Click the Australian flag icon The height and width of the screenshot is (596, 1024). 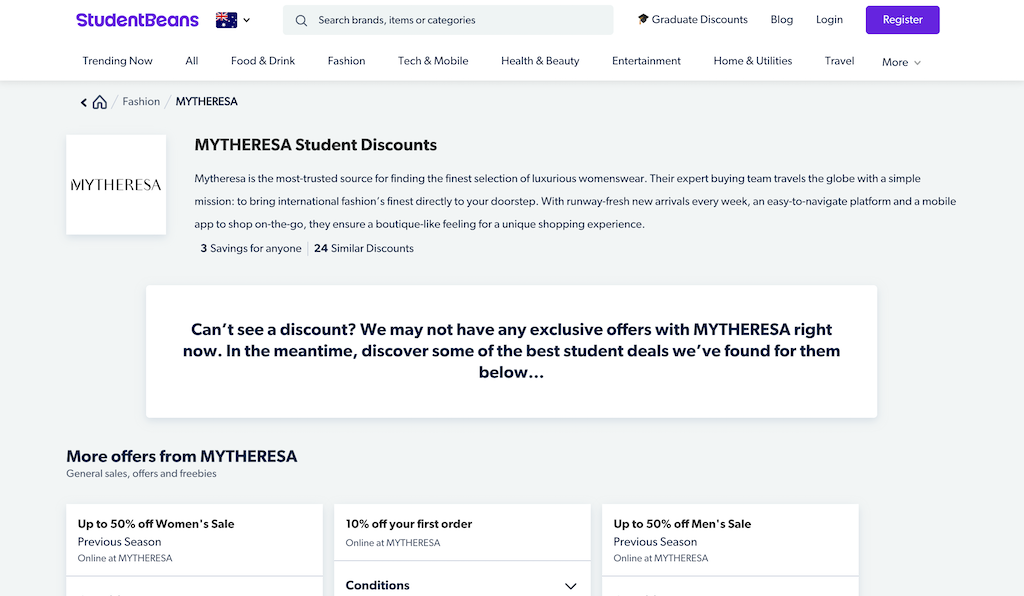224,19
